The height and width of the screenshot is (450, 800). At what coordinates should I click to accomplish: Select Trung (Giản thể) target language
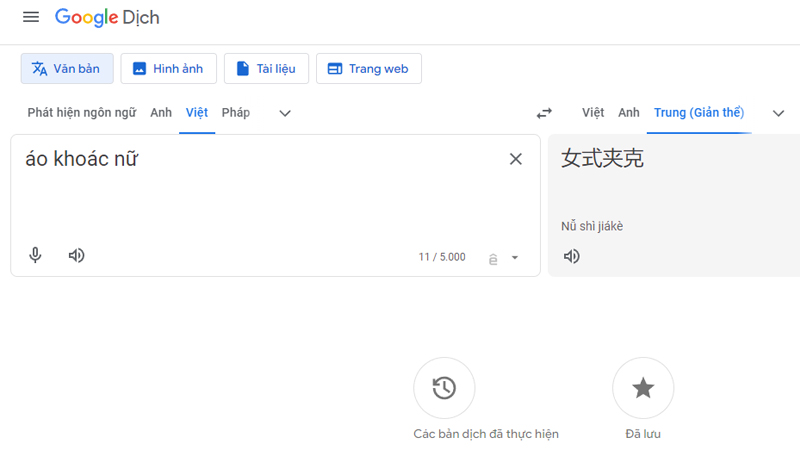pos(699,113)
